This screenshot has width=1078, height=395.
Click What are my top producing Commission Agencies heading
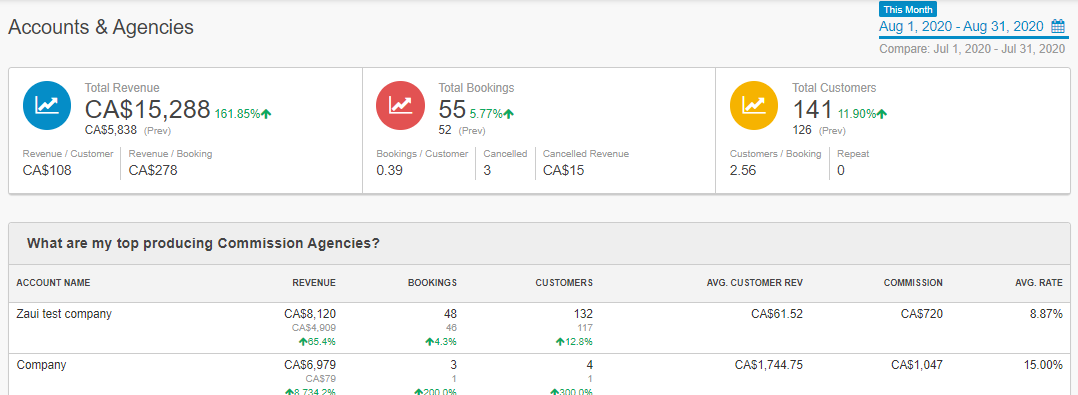click(x=204, y=243)
